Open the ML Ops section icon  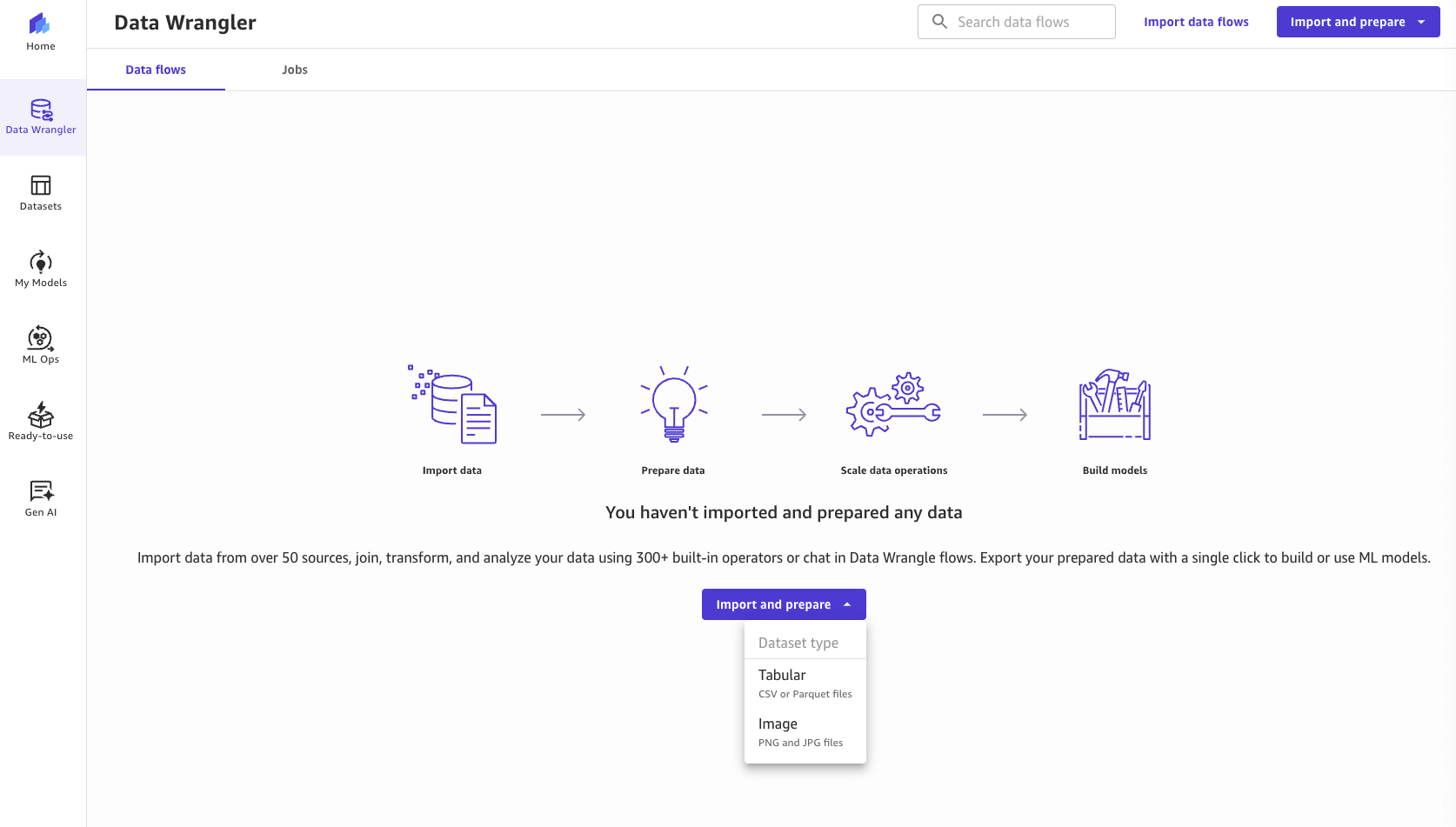coord(40,338)
